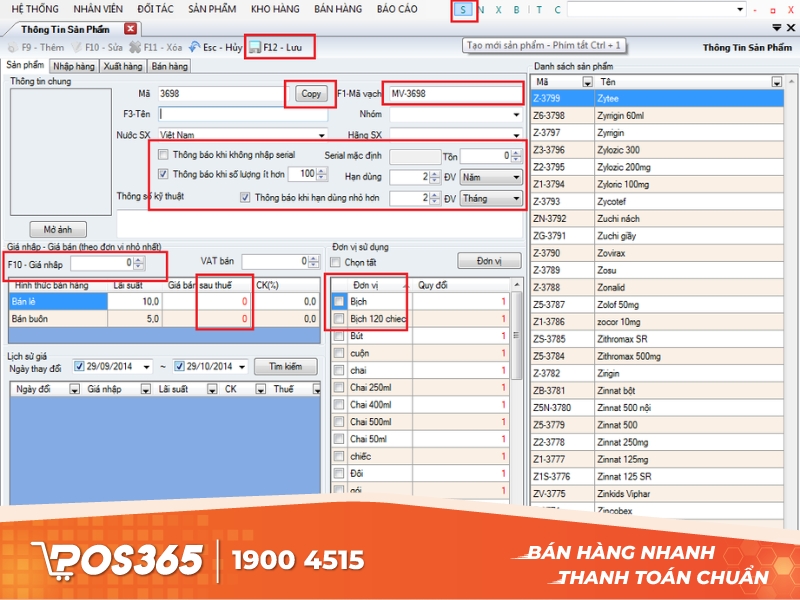Open the SẢN PHẨM menu
The width and height of the screenshot is (800, 600).
tap(212, 9)
